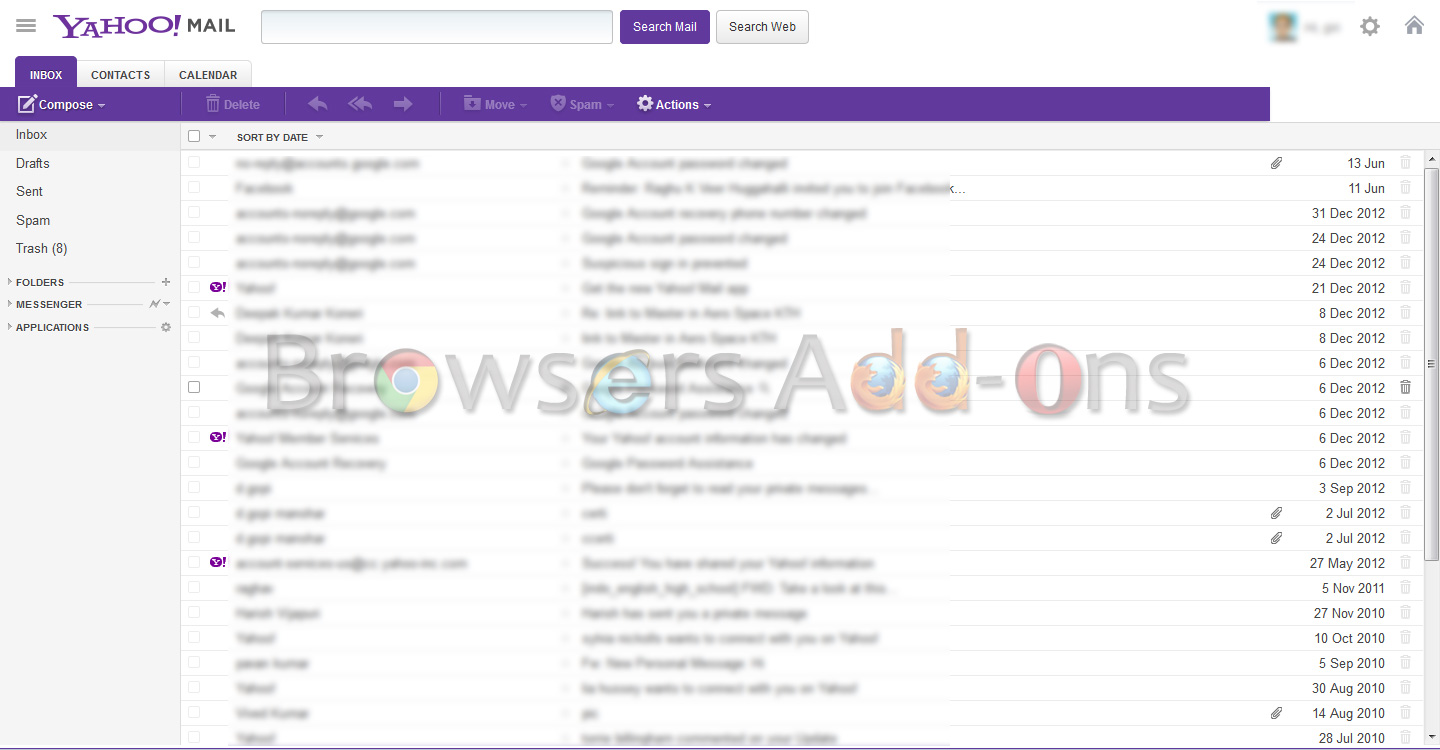Click the Search Mail button

point(665,27)
